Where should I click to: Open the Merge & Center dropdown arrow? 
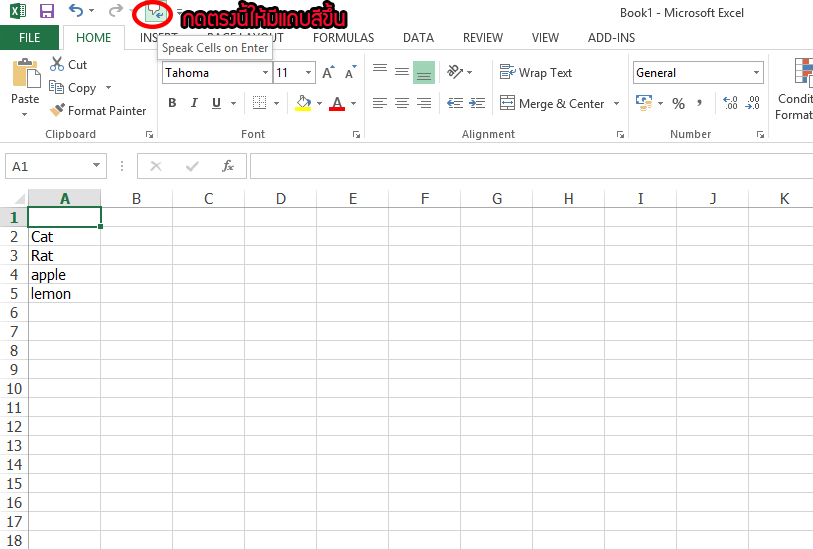(616, 104)
